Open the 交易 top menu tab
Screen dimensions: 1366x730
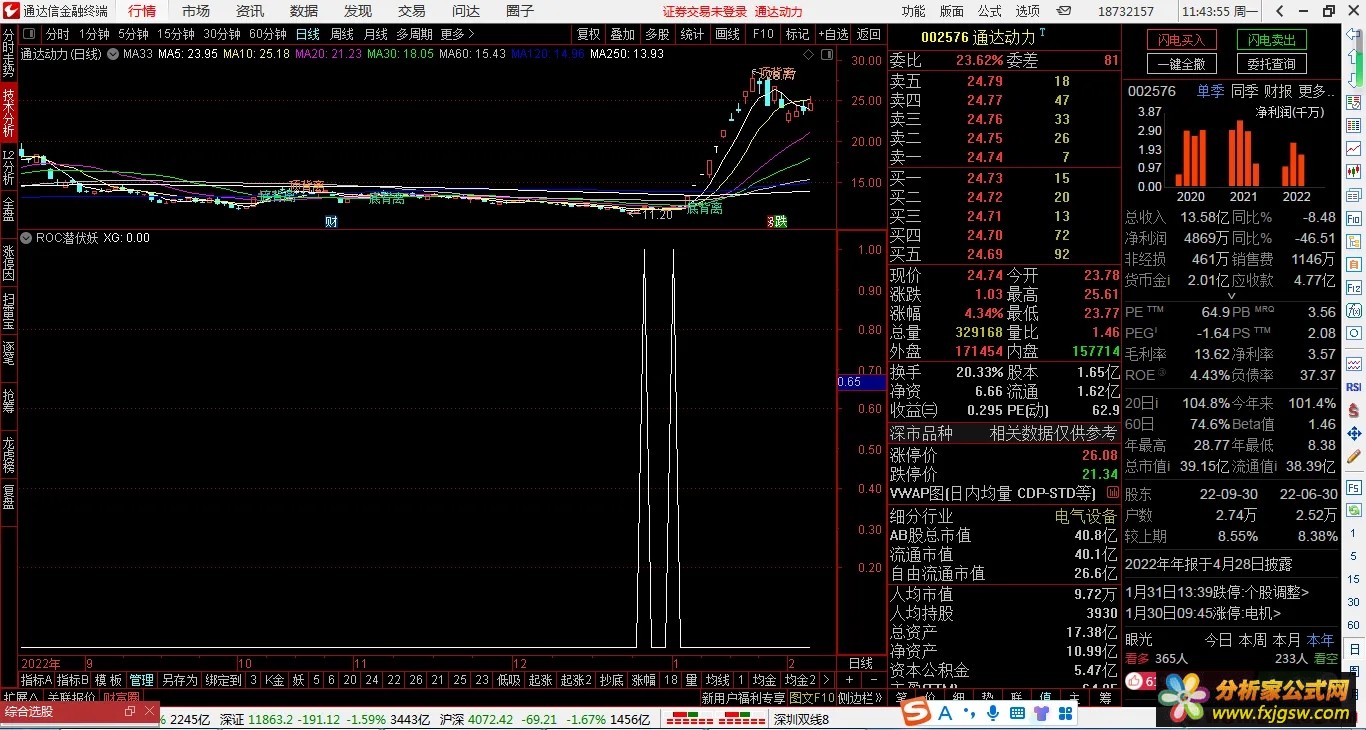tap(412, 11)
